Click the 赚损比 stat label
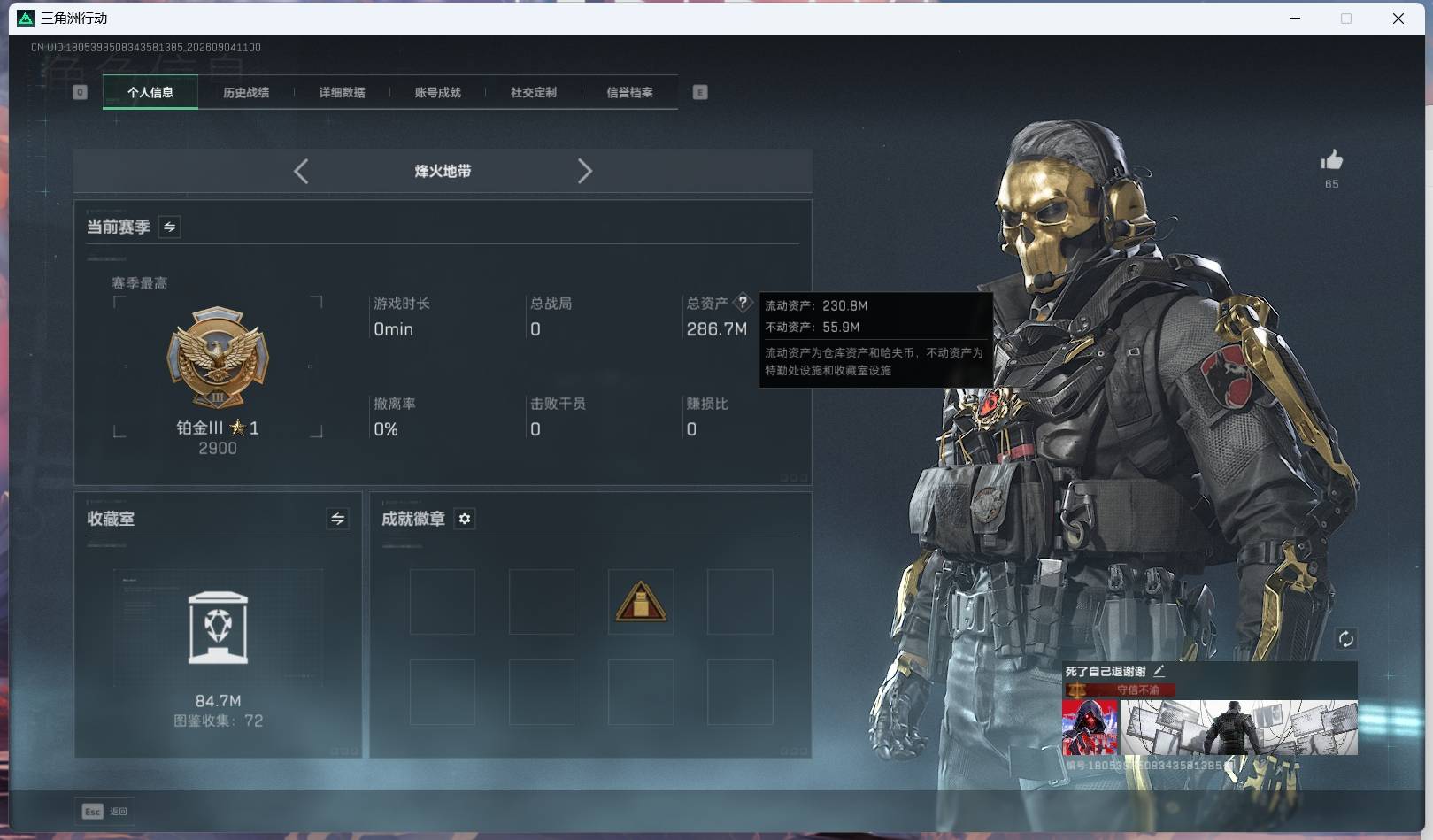The height and width of the screenshot is (840, 1433). pyautogui.click(x=707, y=404)
